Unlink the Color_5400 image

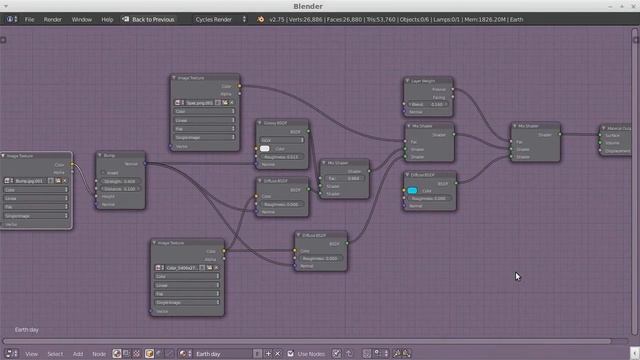[216, 268]
